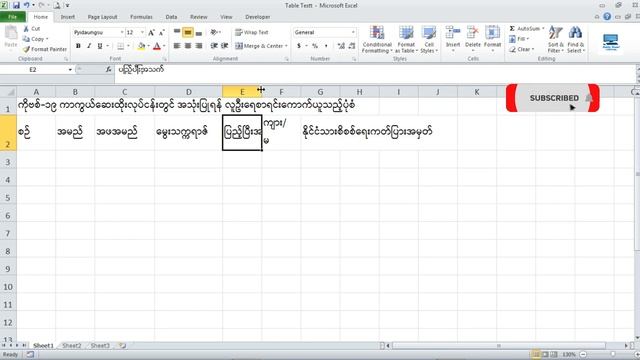This screenshot has width=640, height=360.
Task: Click the Save icon in Quick Access Toolbar
Action: pyautogui.click(x=16, y=5)
